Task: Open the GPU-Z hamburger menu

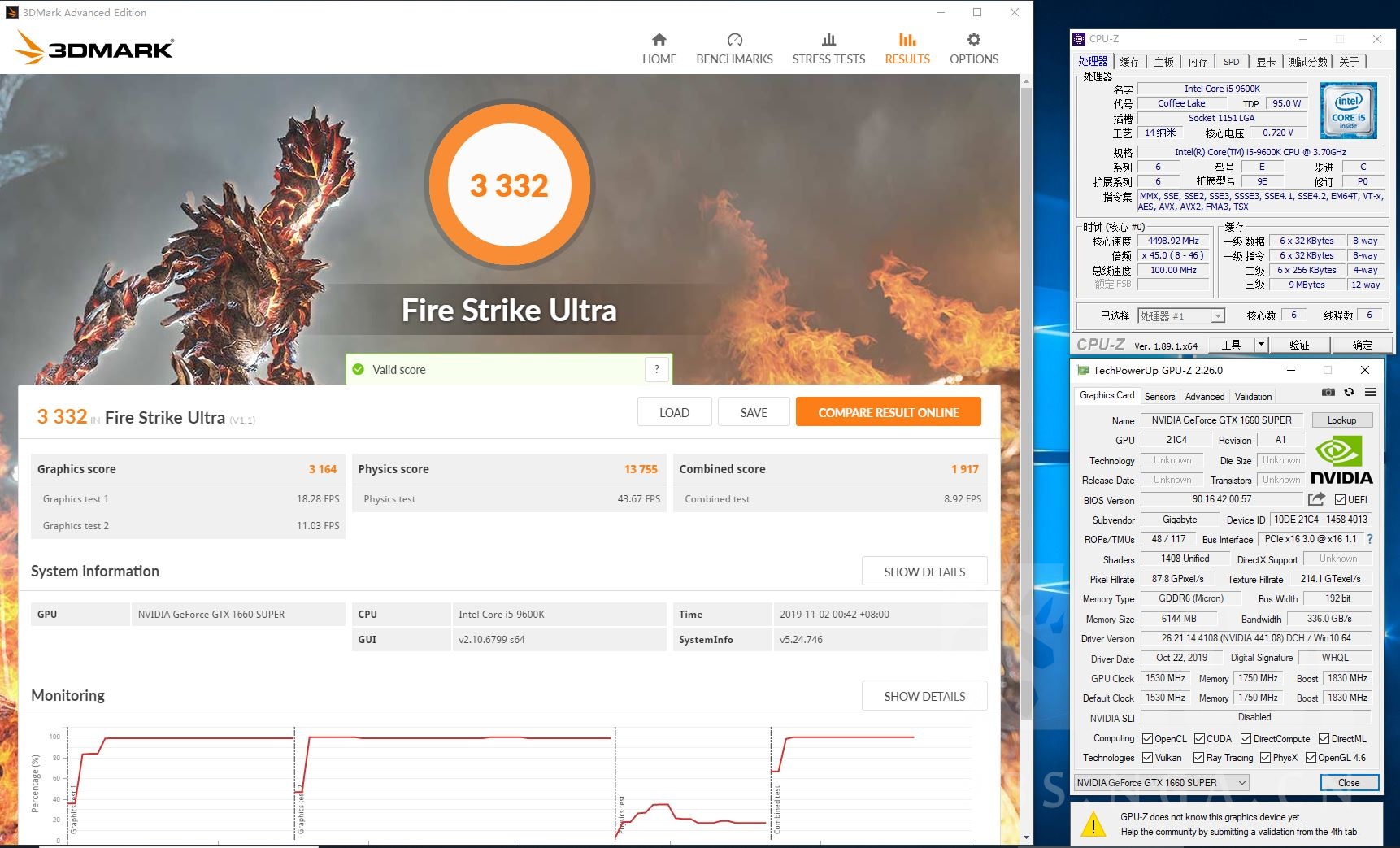Action: click(x=1370, y=392)
